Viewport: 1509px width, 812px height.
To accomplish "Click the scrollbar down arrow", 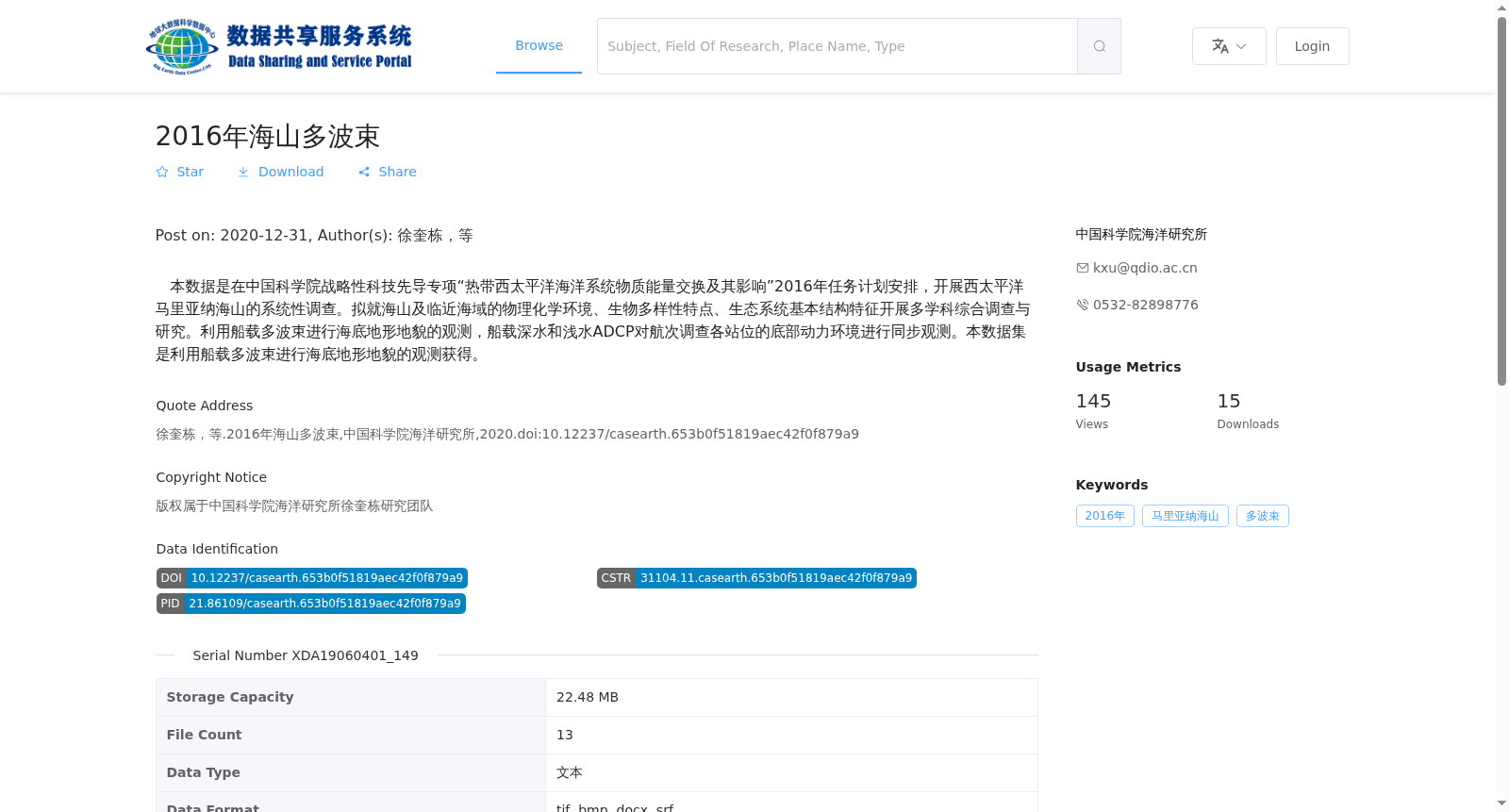I will (1501, 804).
